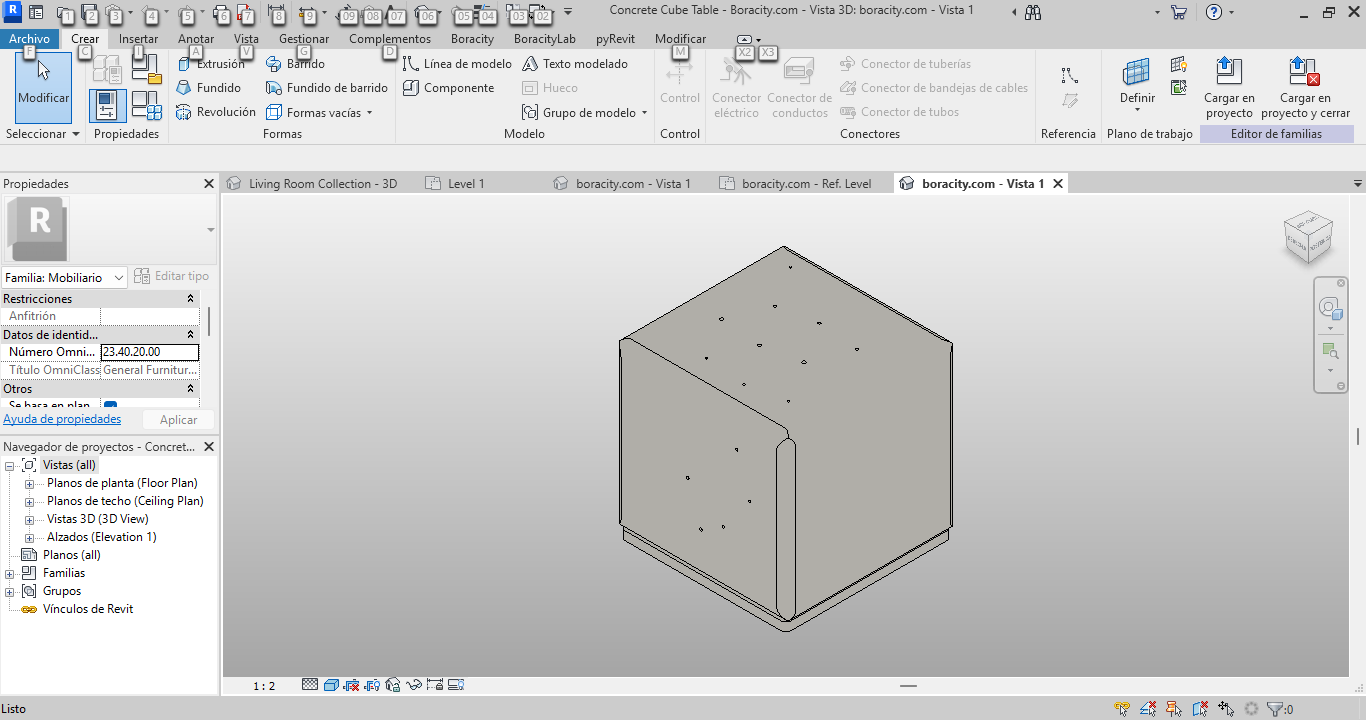Expand the Familias tree node
The image size is (1366, 720).
tap(10, 574)
